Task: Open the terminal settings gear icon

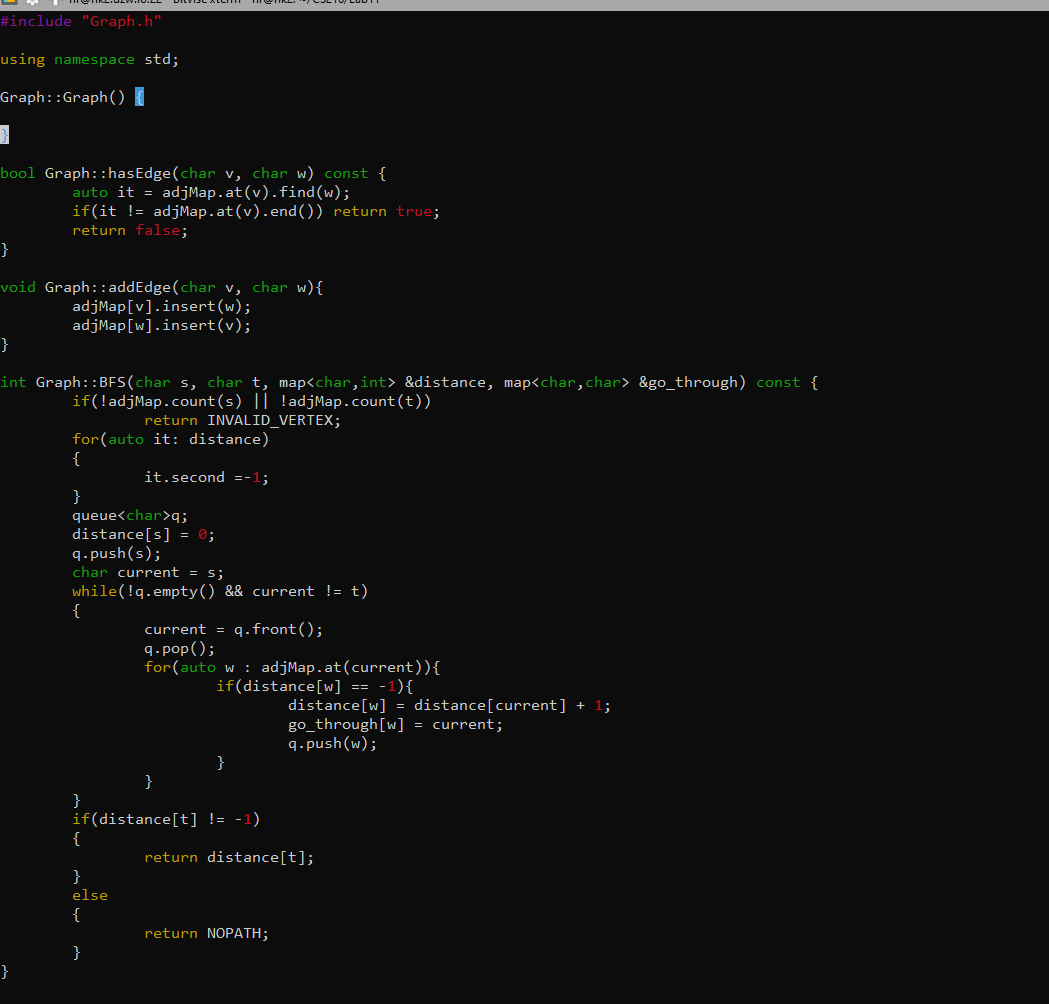Action: click(x=31, y=4)
